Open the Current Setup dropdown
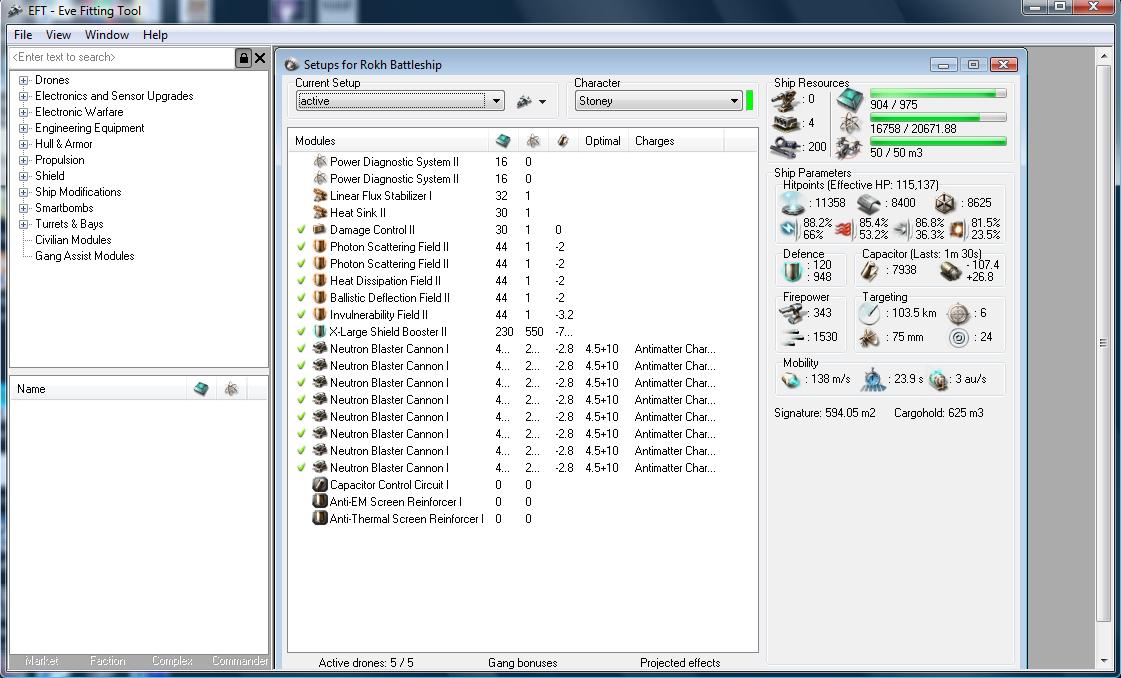 tap(496, 101)
